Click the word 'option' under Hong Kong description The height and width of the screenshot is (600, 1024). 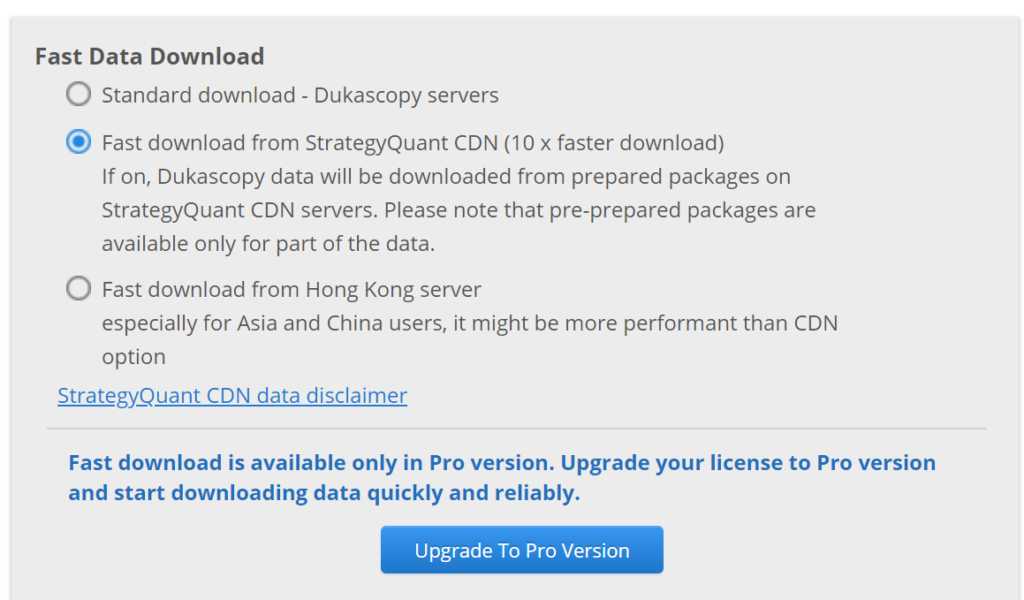click(x=133, y=357)
